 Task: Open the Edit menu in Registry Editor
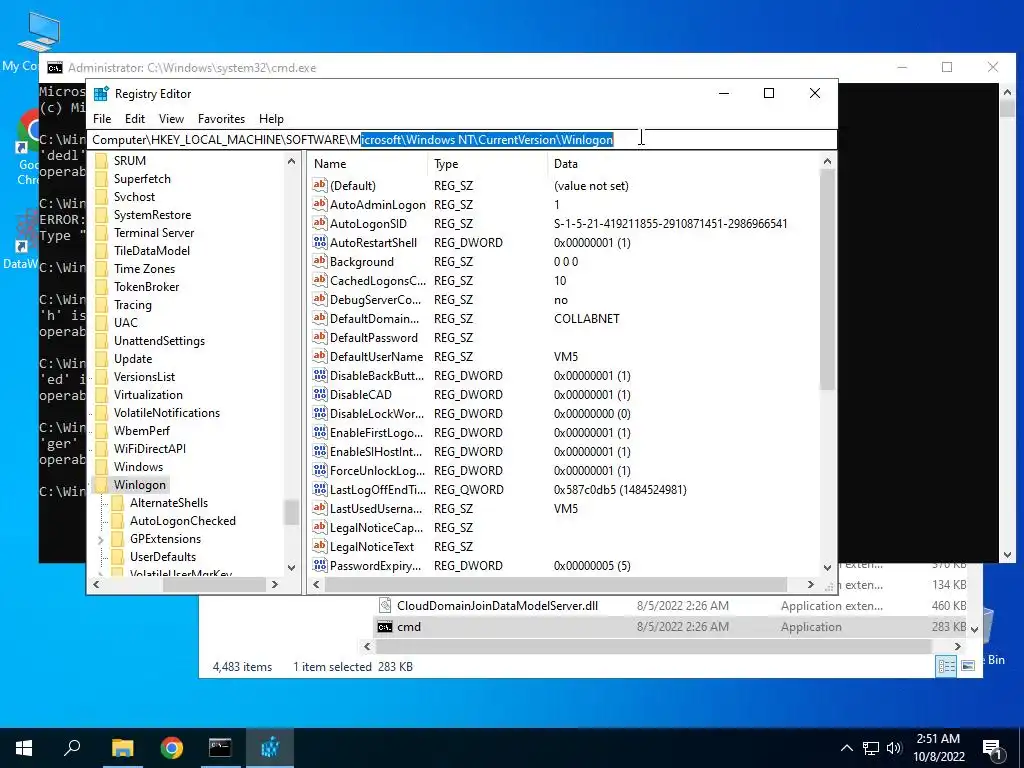coord(135,119)
